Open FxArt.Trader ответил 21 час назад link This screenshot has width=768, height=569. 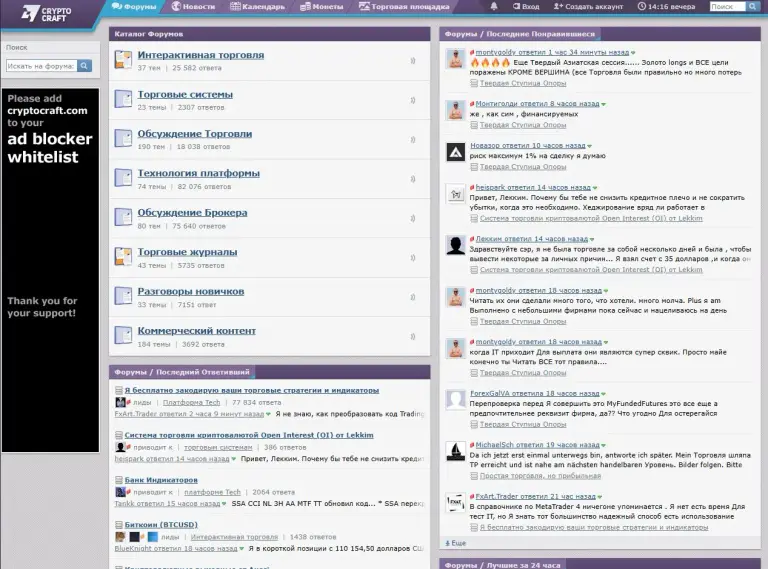[535, 496]
